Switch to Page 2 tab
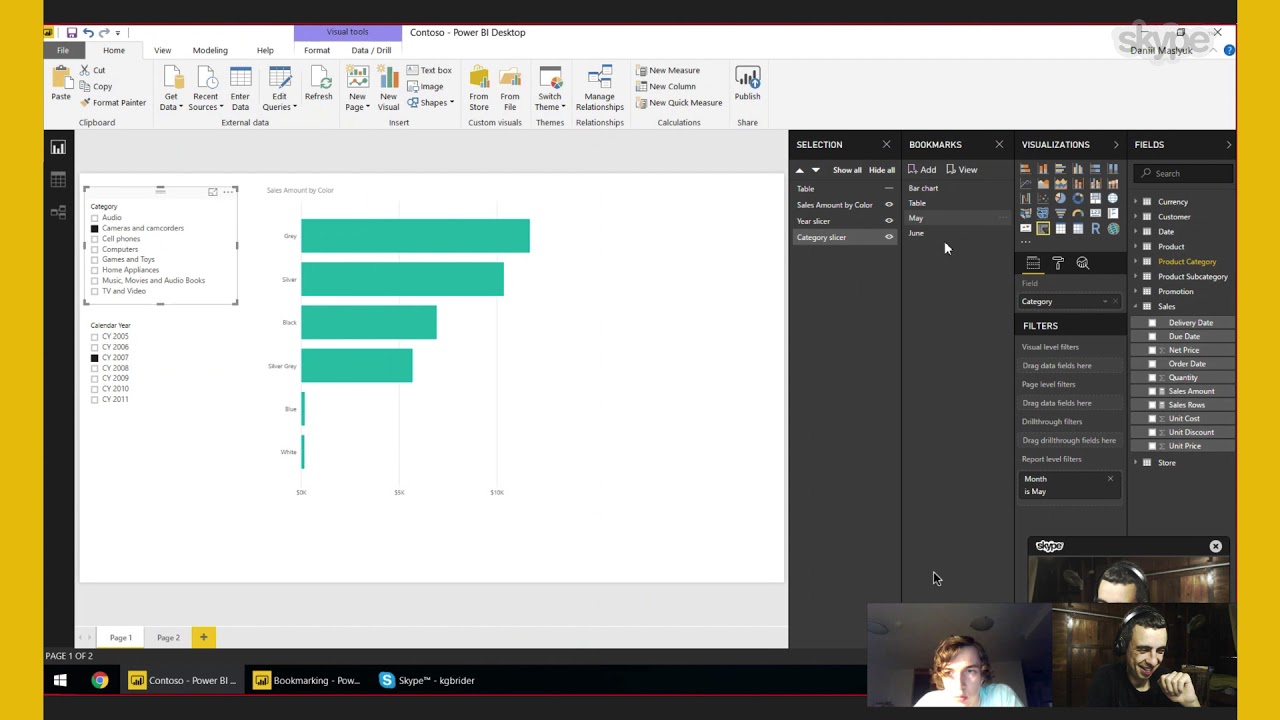This screenshot has width=1280, height=720. (168, 637)
